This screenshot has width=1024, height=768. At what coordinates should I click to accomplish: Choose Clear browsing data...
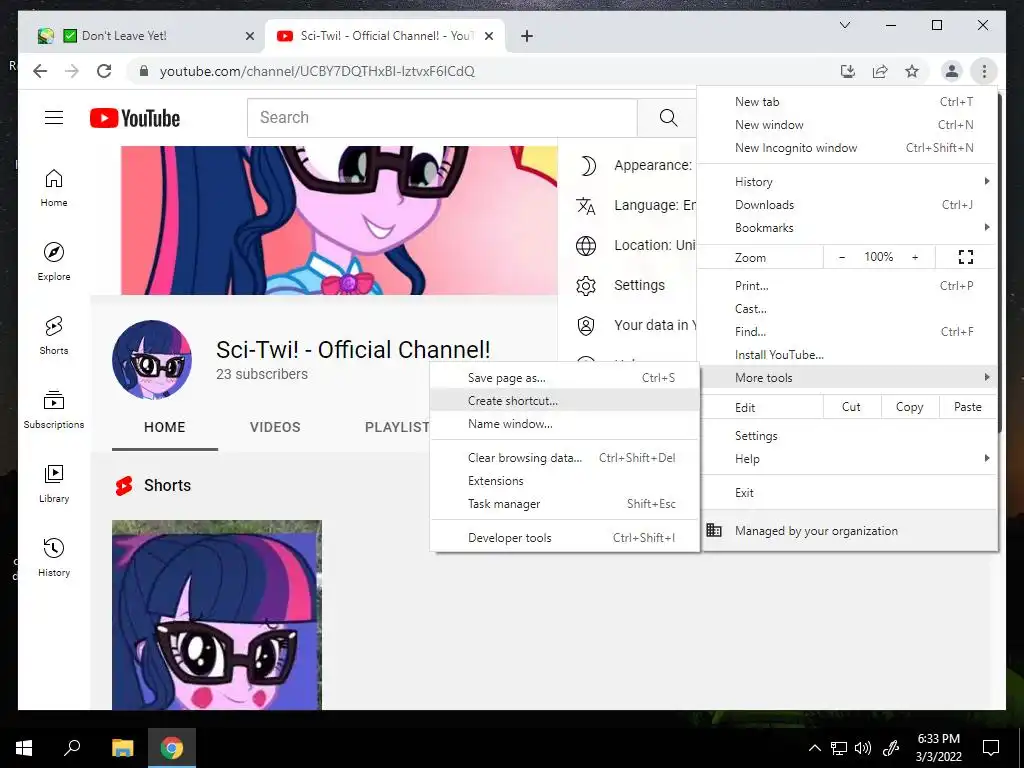click(x=564, y=458)
